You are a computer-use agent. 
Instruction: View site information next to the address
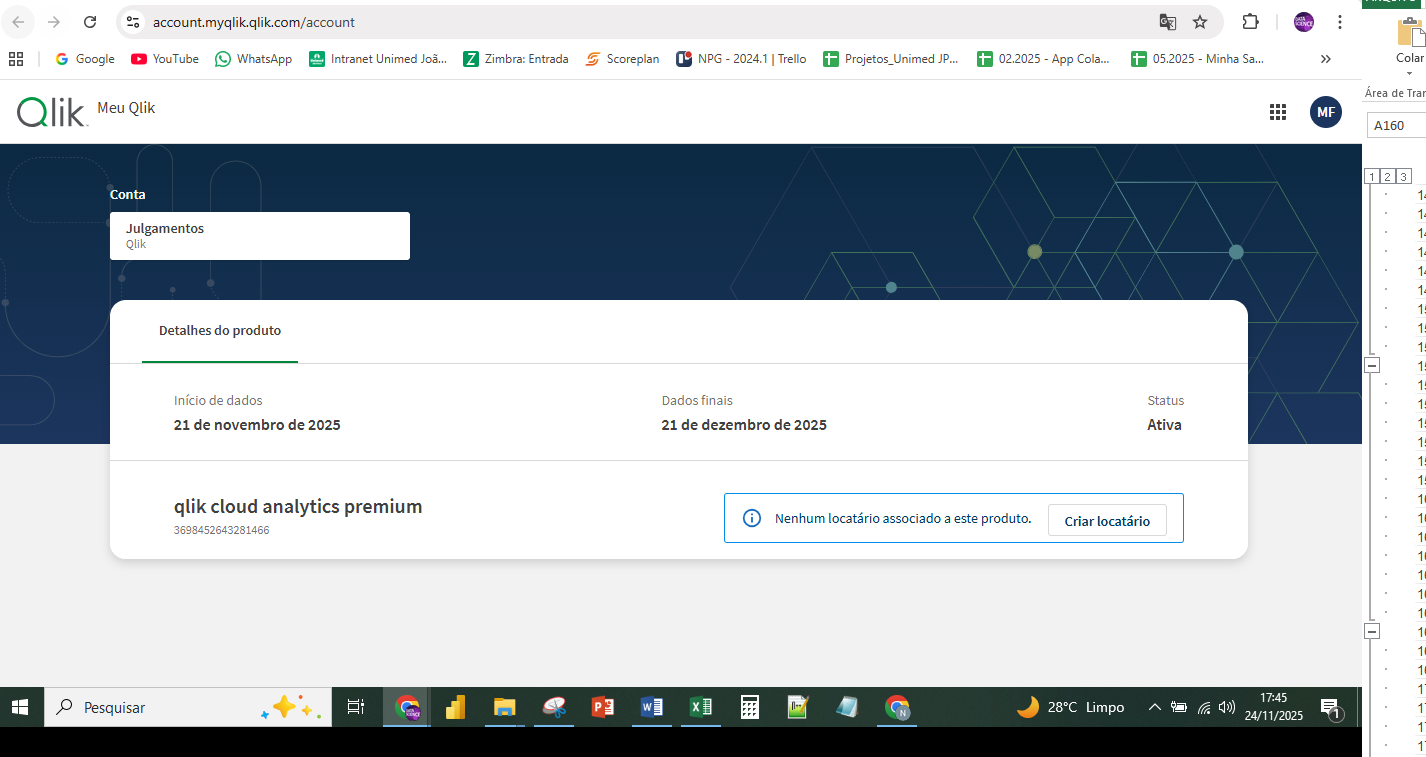(x=133, y=22)
